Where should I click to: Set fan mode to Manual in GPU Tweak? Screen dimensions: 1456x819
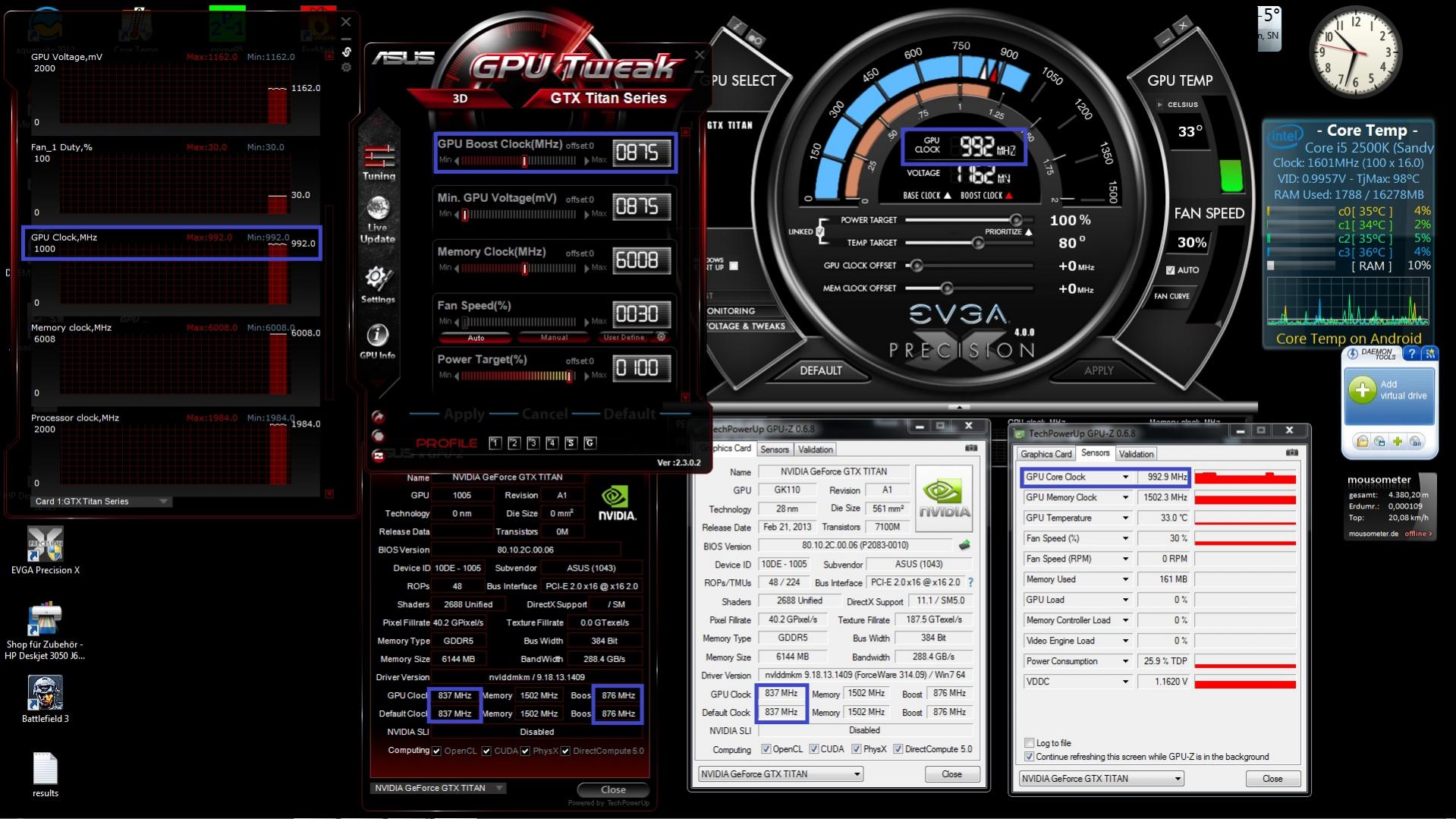coord(554,338)
